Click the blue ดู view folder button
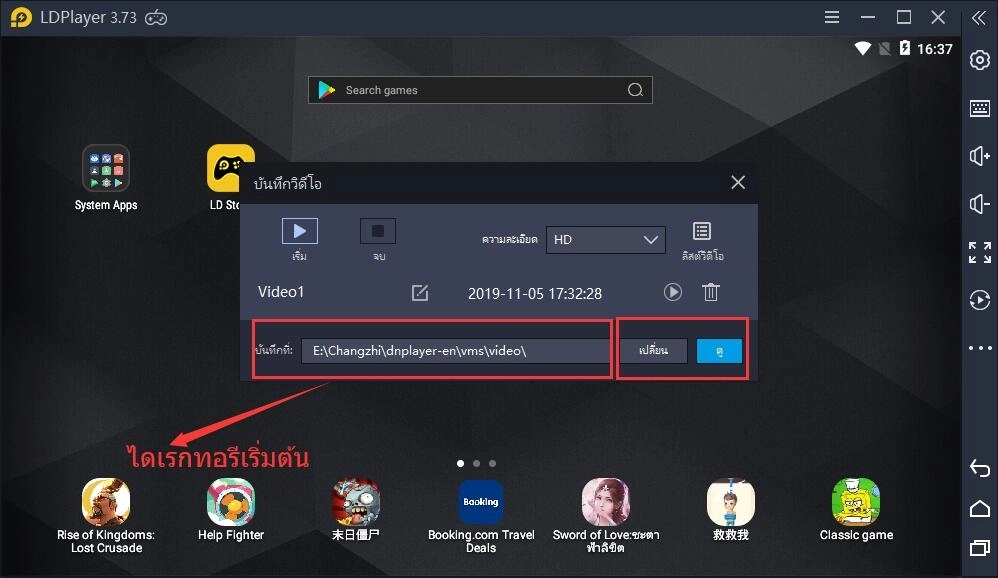Screen dimensions: 998x578 click(719, 351)
